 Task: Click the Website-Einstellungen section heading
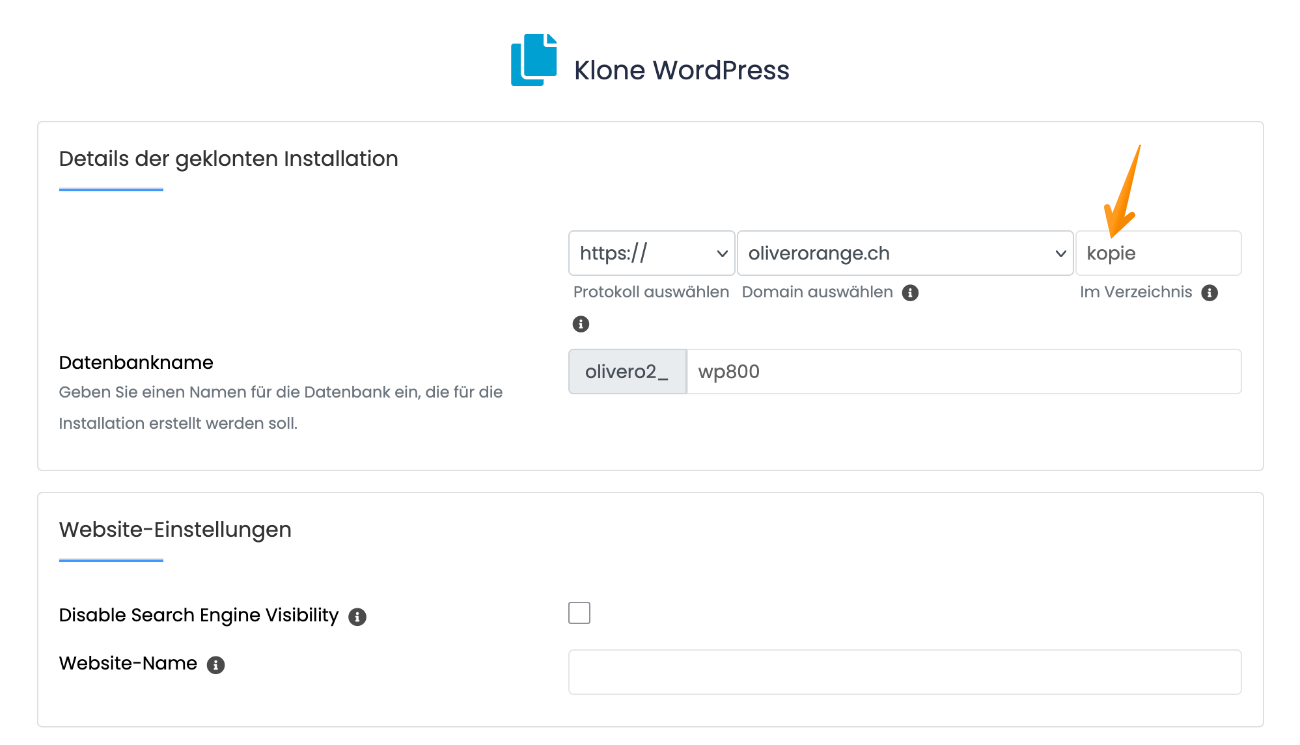coord(175,530)
